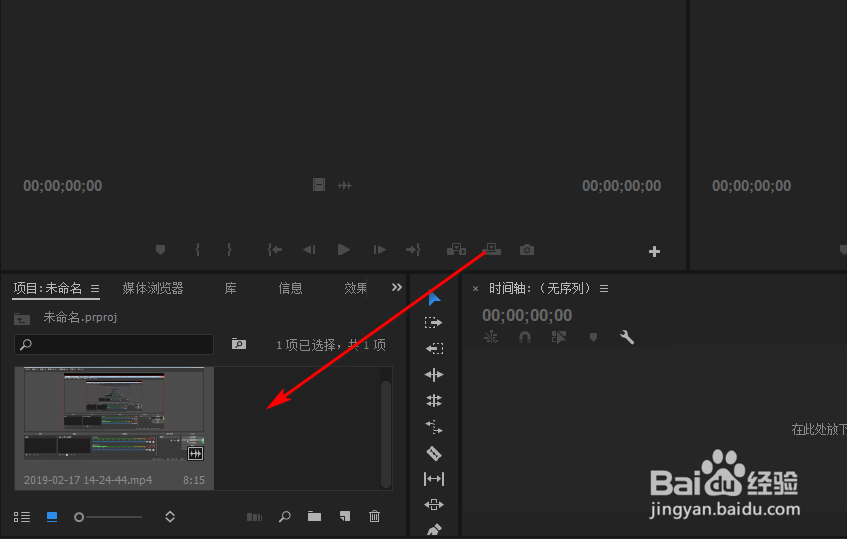The width and height of the screenshot is (847, 539).
Task: Export frame with the camera icon
Action: (527, 250)
